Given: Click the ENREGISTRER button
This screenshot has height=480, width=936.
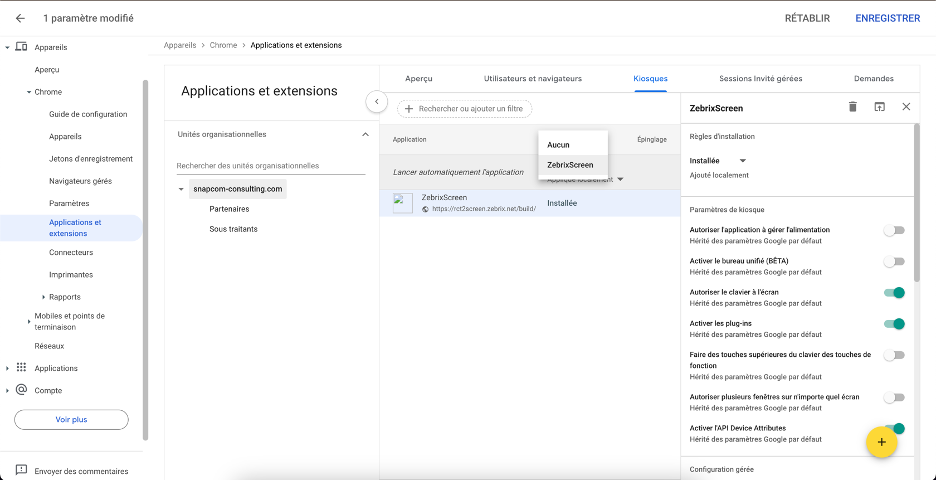Looking at the screenshot, I should coord(887,18).
